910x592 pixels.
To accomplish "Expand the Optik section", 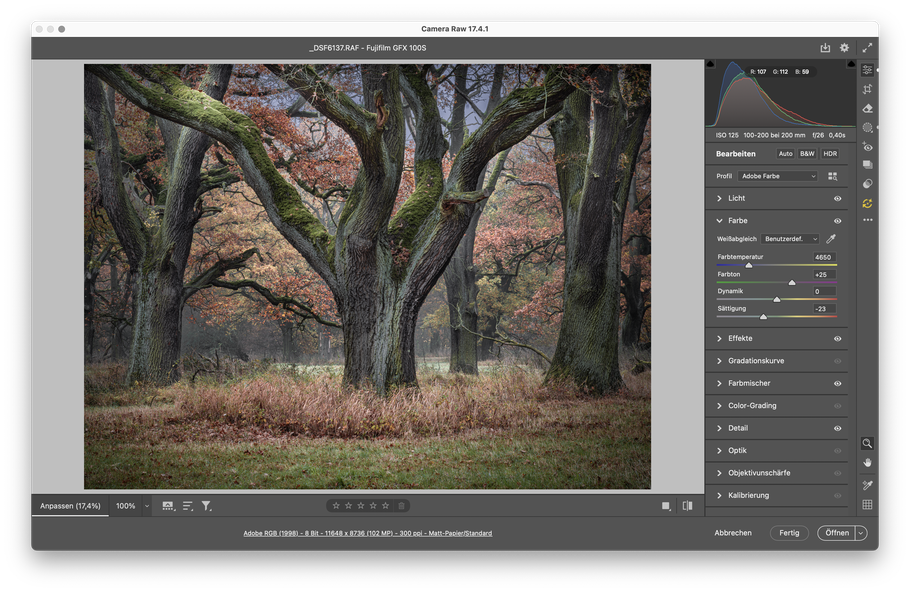I will [x=719, y=450].
